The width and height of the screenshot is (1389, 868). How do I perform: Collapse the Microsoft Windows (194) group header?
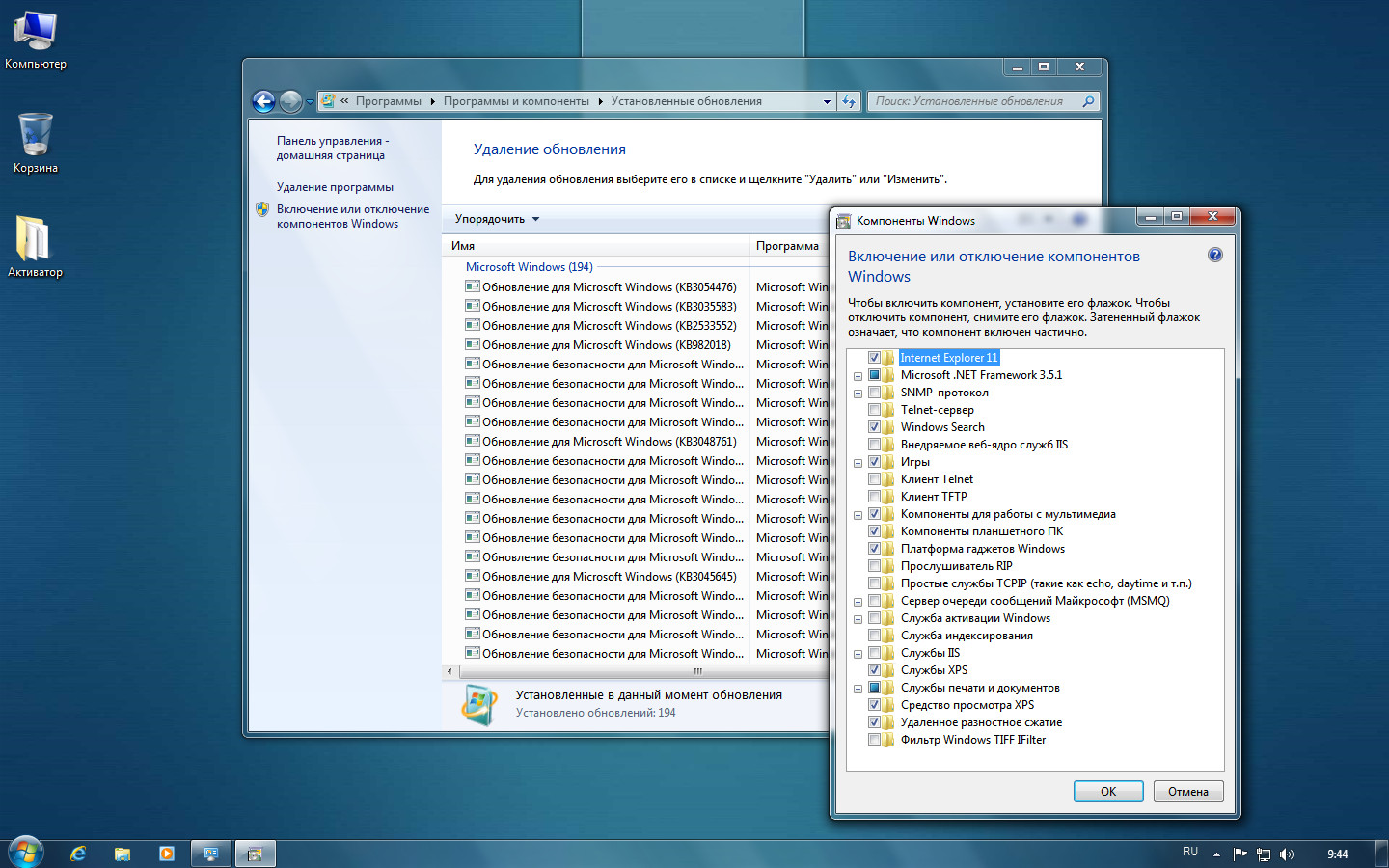529,267
